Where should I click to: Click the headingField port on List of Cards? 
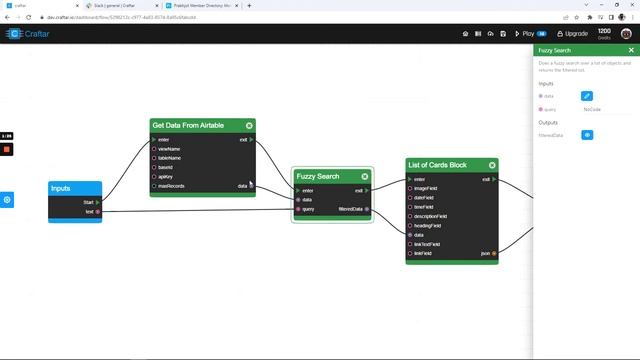(x=410, y=226)
